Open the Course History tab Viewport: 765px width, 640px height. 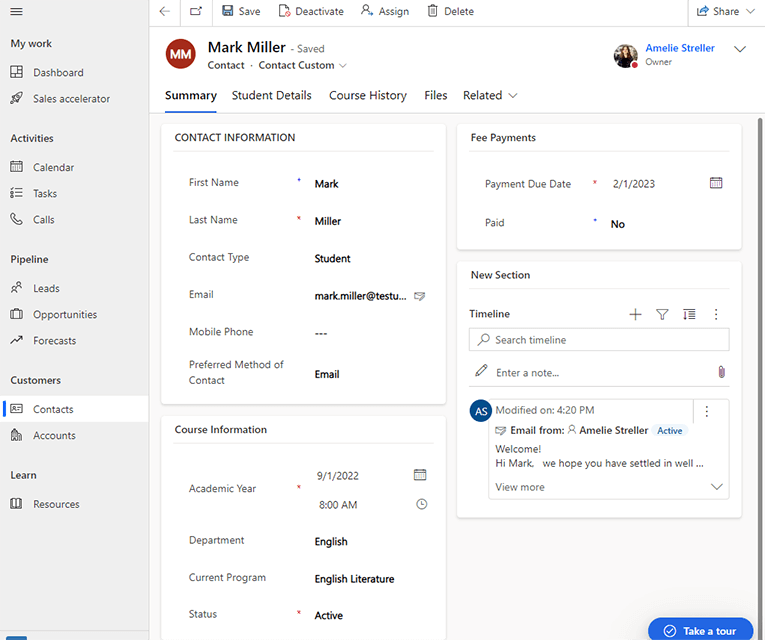[367, 95]
